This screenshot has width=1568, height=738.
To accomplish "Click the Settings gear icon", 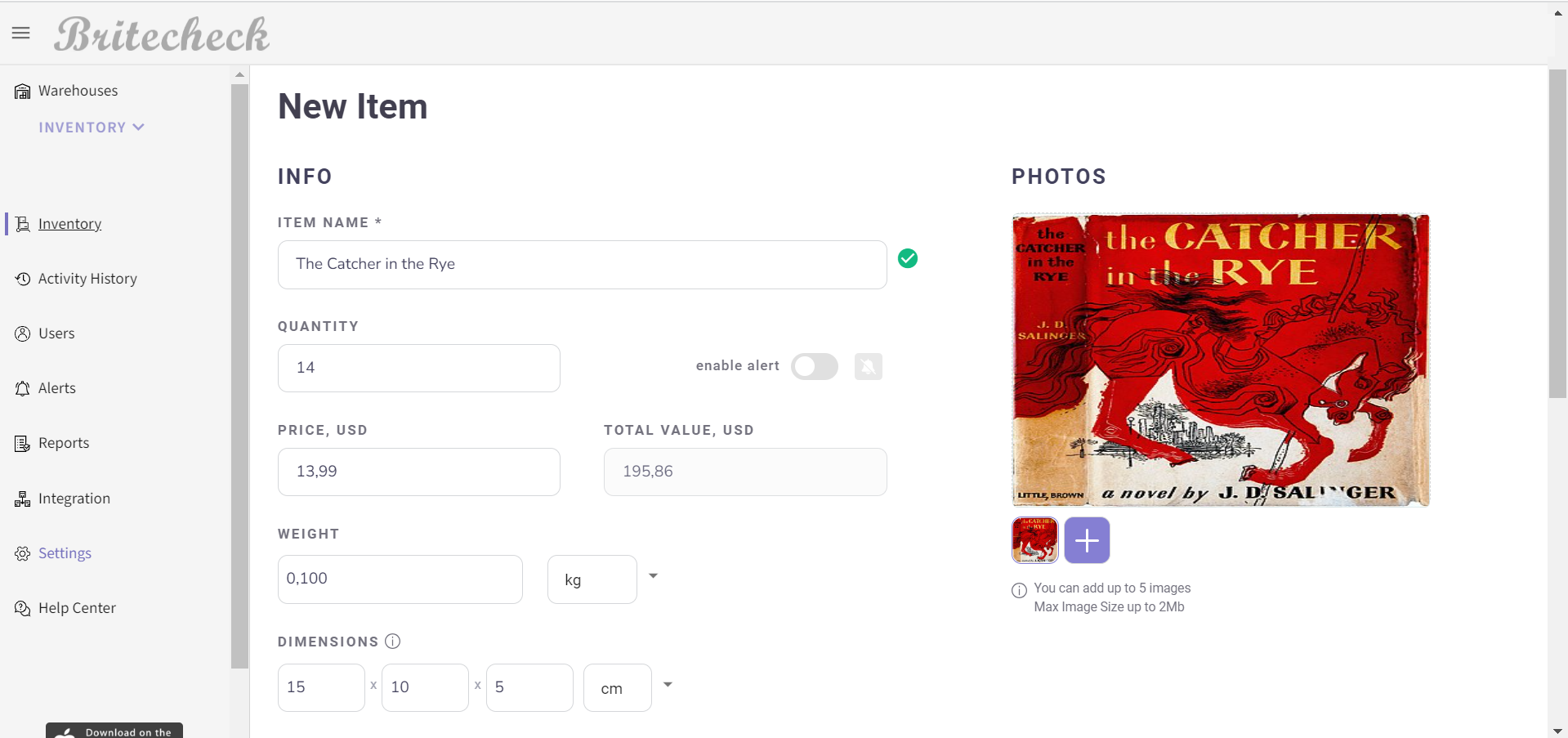I will (x=23, y=553).
